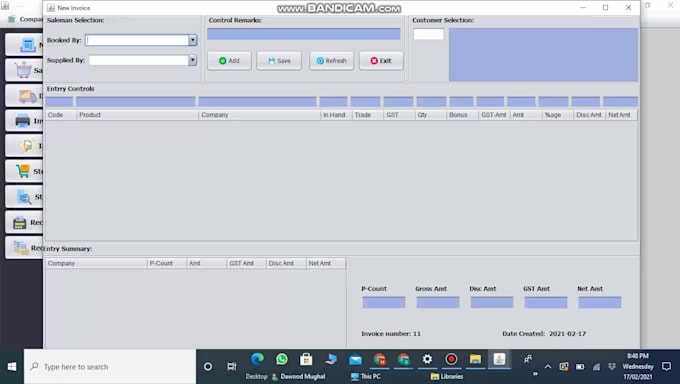680x384 pixels.
Task: Open the Mail app from the taskbar
Action: pos(355,360)
